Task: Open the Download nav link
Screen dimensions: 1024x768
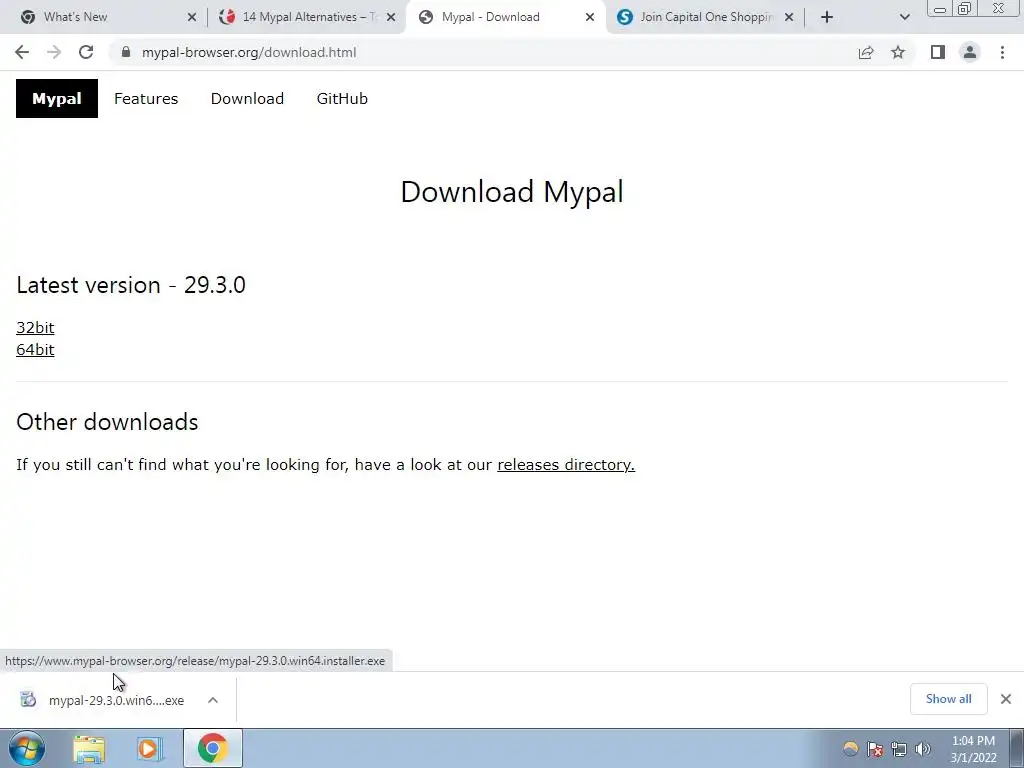Action: [x=248, y=99]
